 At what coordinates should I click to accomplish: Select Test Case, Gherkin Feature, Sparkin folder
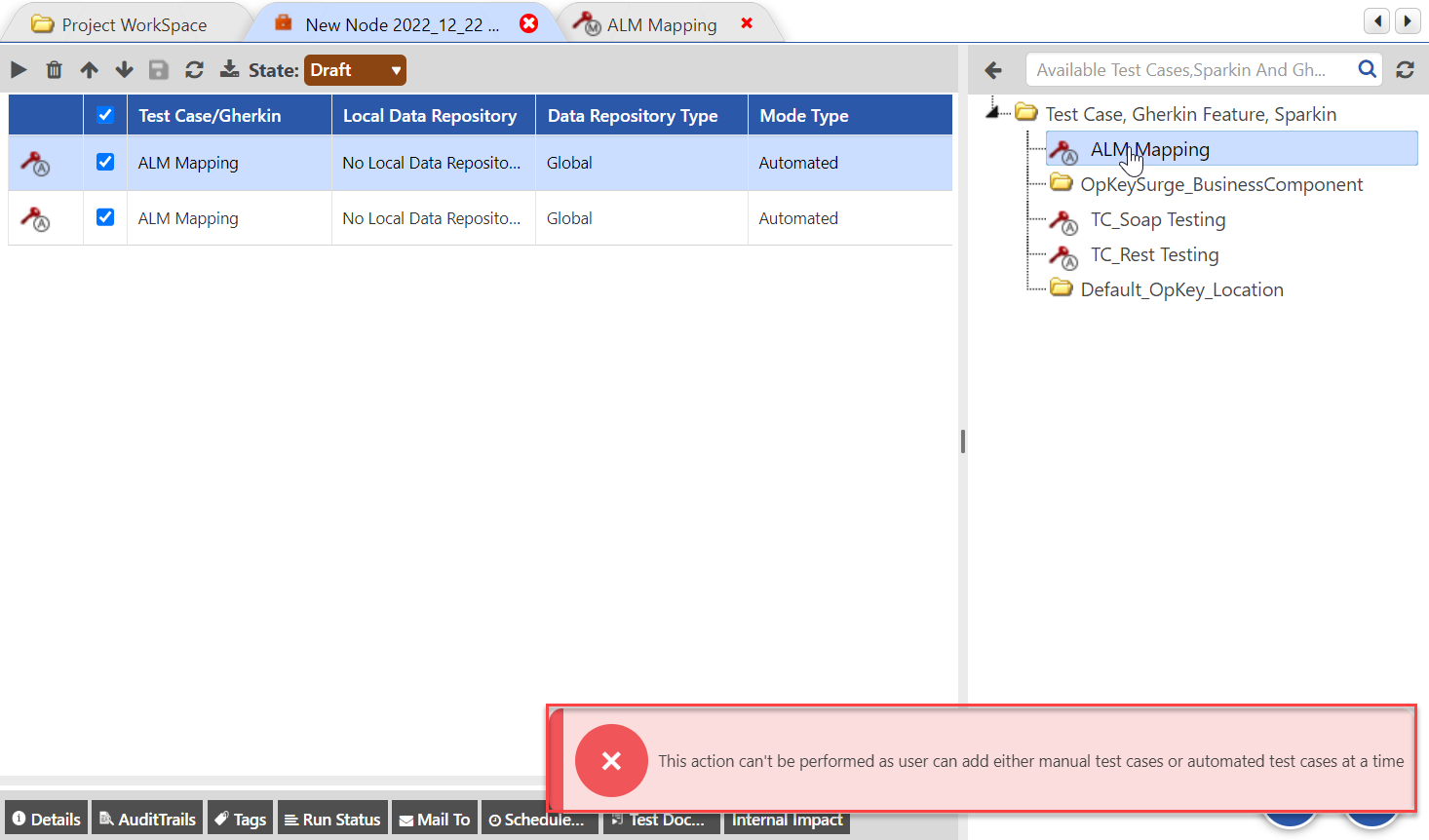click(x=1190, y=114)
